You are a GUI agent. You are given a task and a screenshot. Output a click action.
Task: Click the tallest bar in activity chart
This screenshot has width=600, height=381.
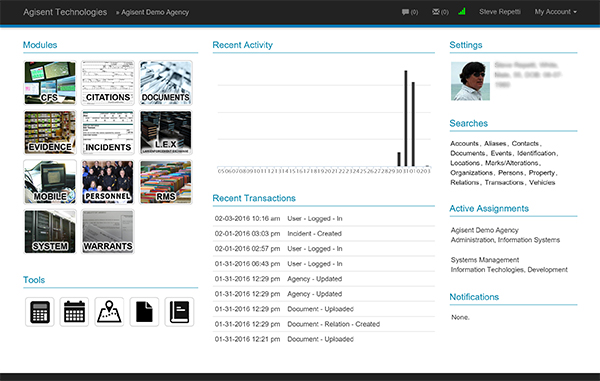406,118
